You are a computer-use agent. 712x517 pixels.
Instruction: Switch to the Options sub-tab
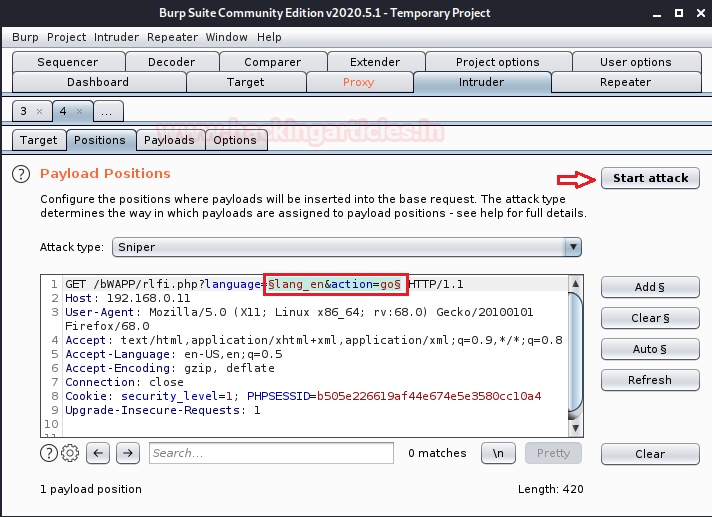pos(235,140)
